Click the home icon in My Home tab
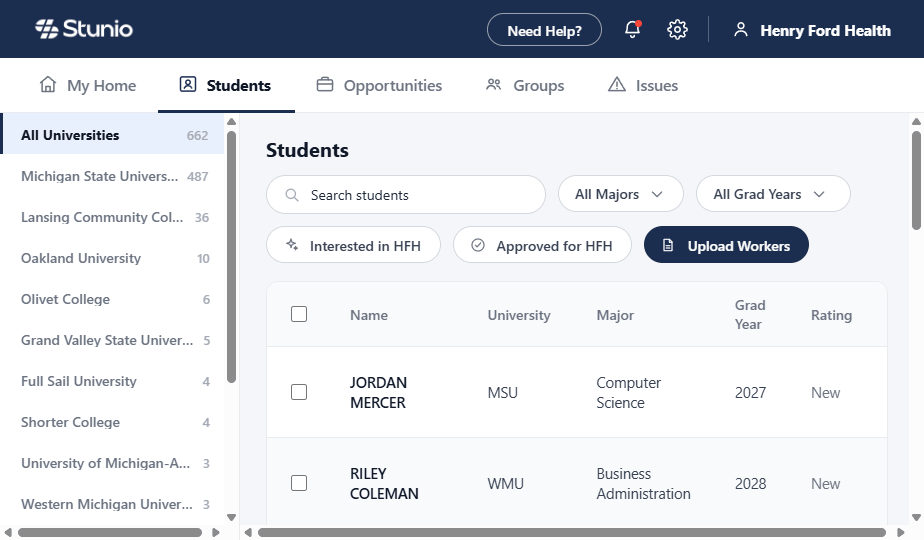 coord(48,85)
